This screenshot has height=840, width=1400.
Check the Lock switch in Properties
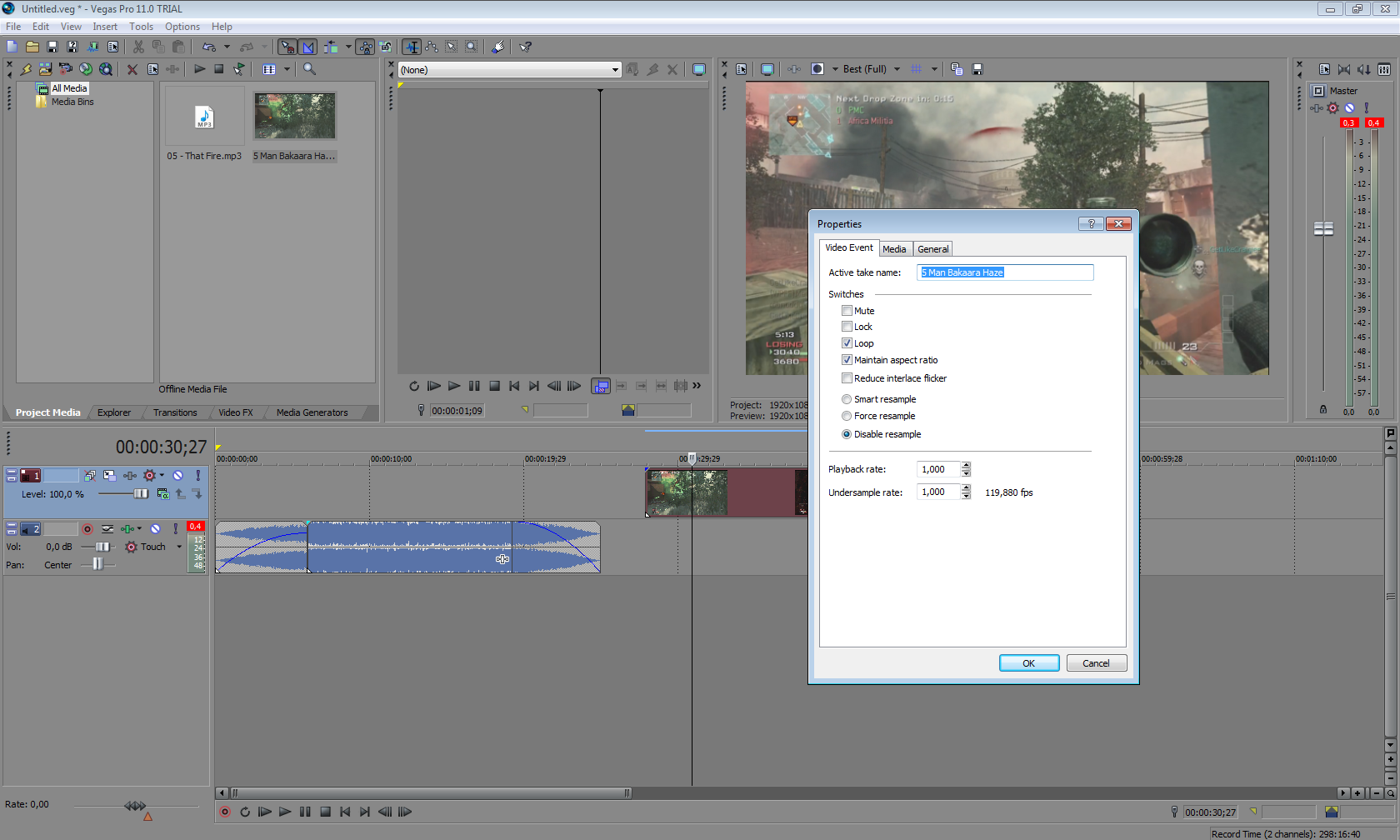point(847,327)
